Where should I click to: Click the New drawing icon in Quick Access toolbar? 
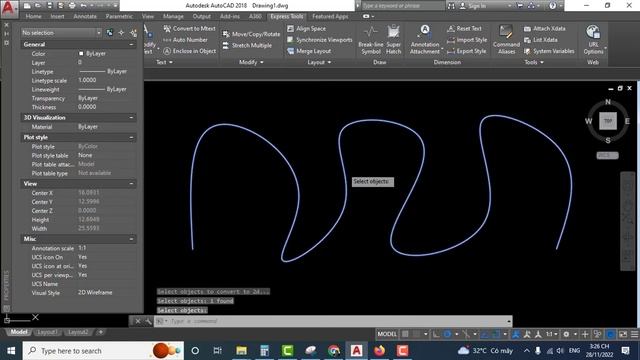pos(27,6)
